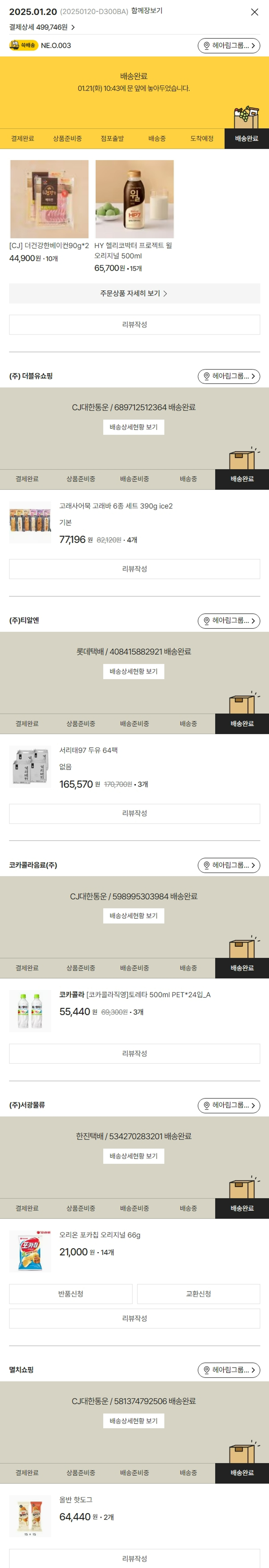
Task: Open 토레타 500ml bottle thumbnail
Action: [30, 1011]
